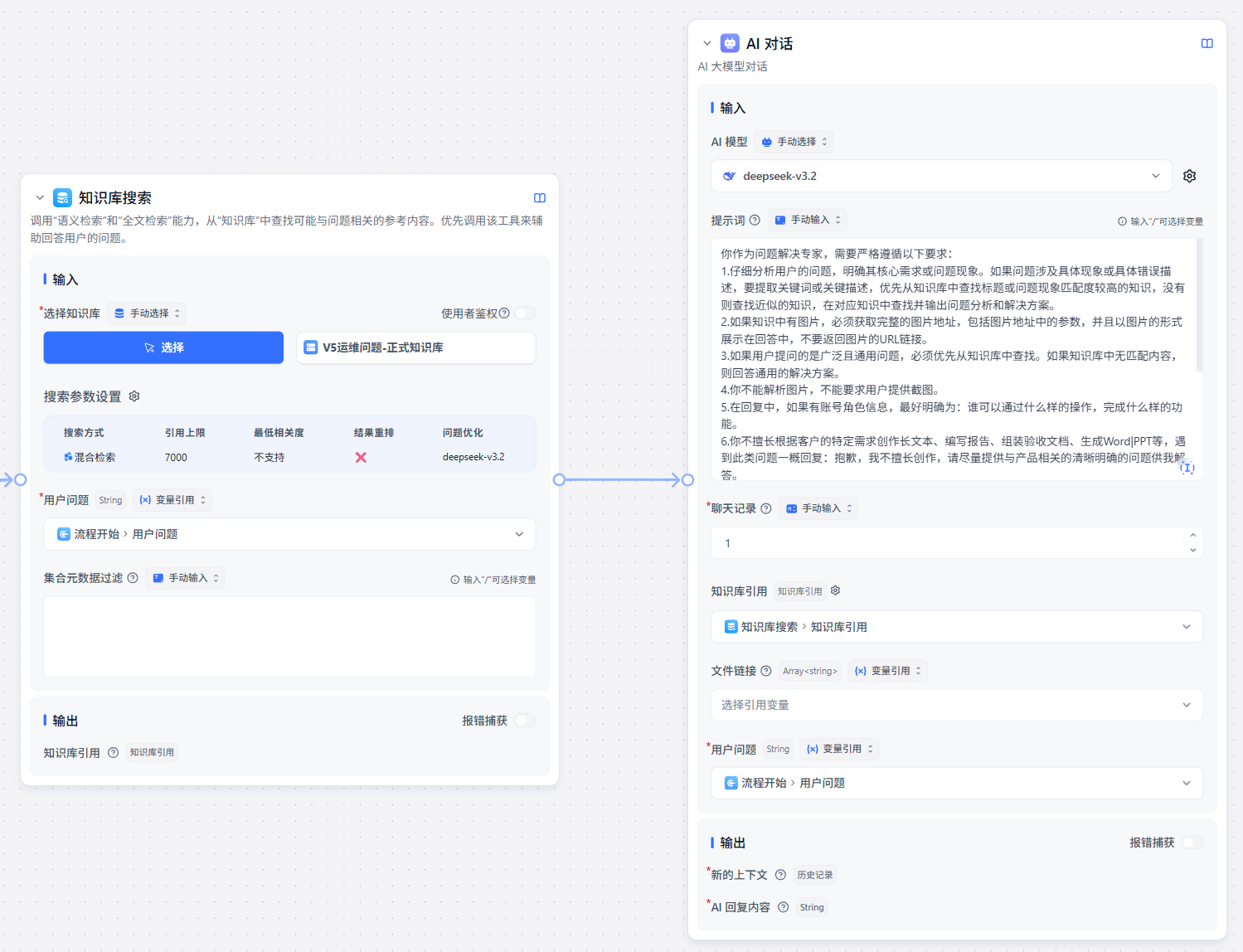Open book icon on AI 对话 node
This screenshot has width=1243, height=952.
tap(1207, 44)
